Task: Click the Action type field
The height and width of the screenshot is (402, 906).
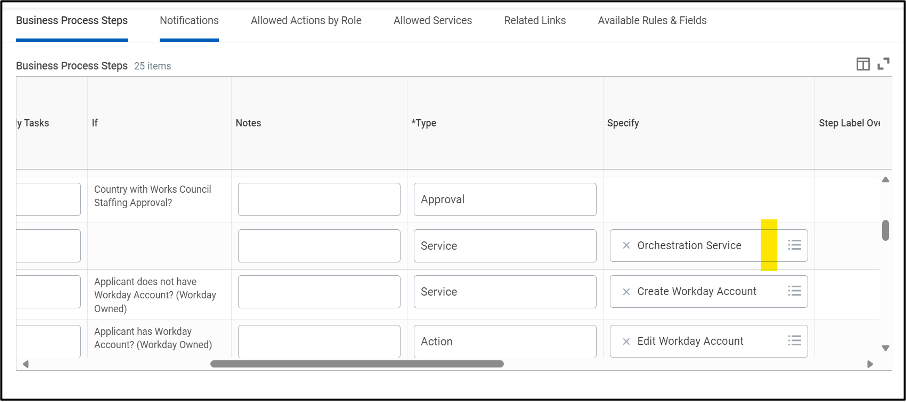Action: pyautogui.click(x=505, y=341)
